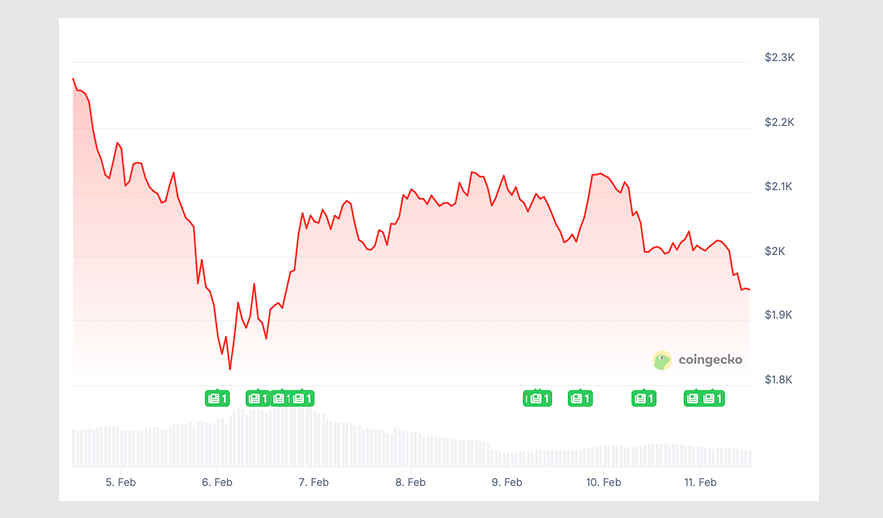Select the 10. Feb date label

(604, 482)
